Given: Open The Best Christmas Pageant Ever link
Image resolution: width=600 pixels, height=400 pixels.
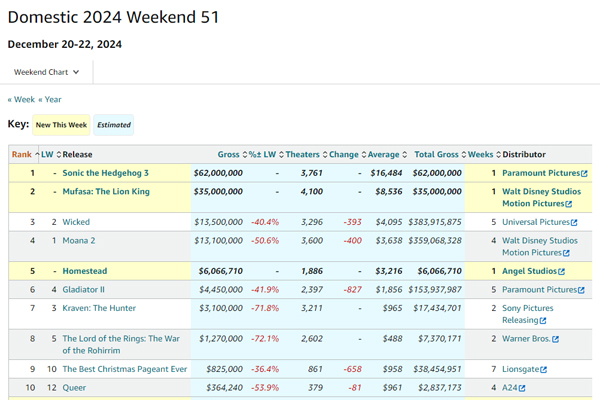Looking at the screenshot, I should click(x=125, y=369).
